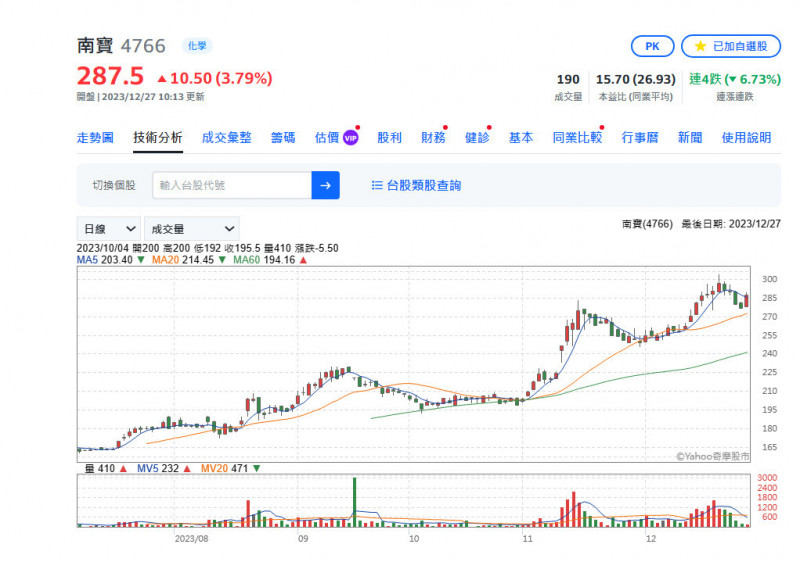This screenshot has height=562, width=800.
Task: Click the tallest green volume bar
Action: click(x=355, y=502)
